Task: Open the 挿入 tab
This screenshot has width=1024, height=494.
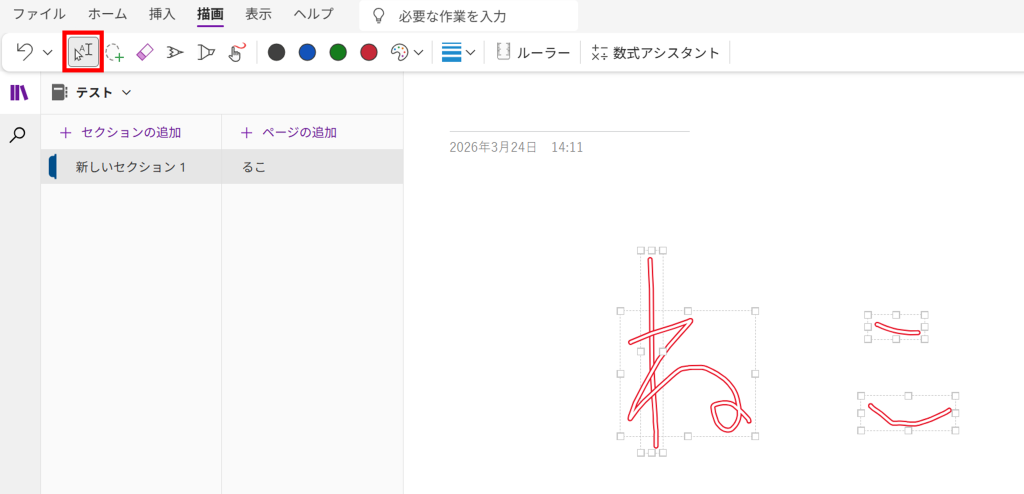Action: tap(161, 15)
